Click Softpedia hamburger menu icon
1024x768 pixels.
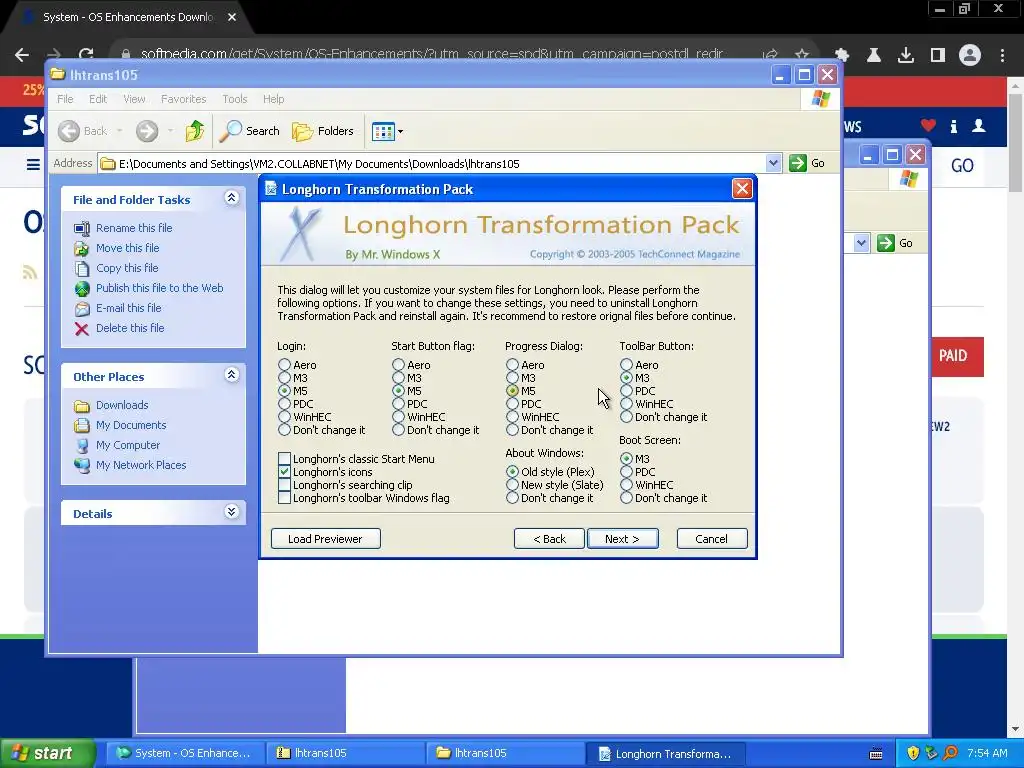(x=33, y=164)
